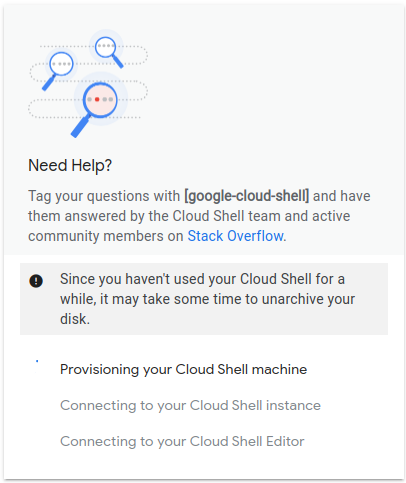Screen dimensions: 406x483
Task: Click "Tag your questions with" text
Action: (104, 196)
